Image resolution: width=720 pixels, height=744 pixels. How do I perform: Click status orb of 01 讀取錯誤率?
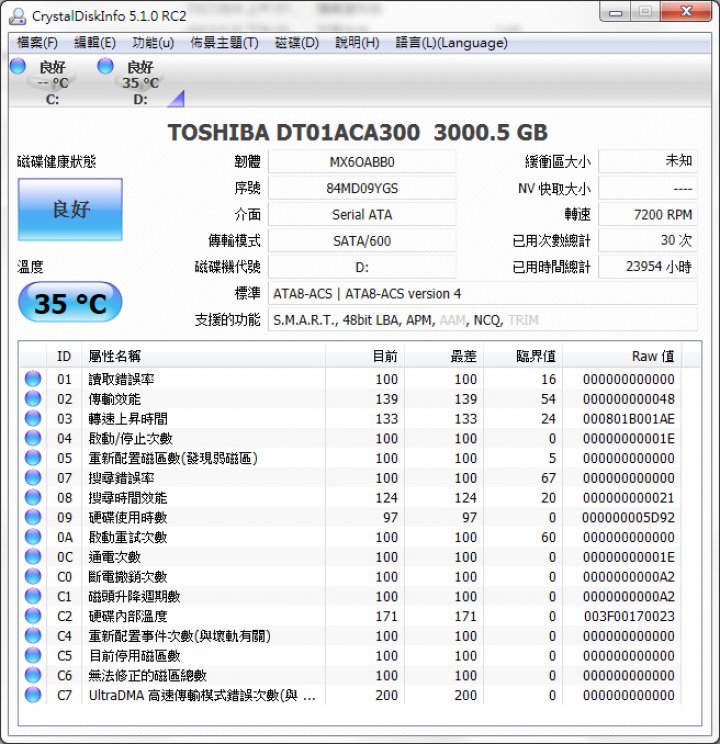click(33, 379)
